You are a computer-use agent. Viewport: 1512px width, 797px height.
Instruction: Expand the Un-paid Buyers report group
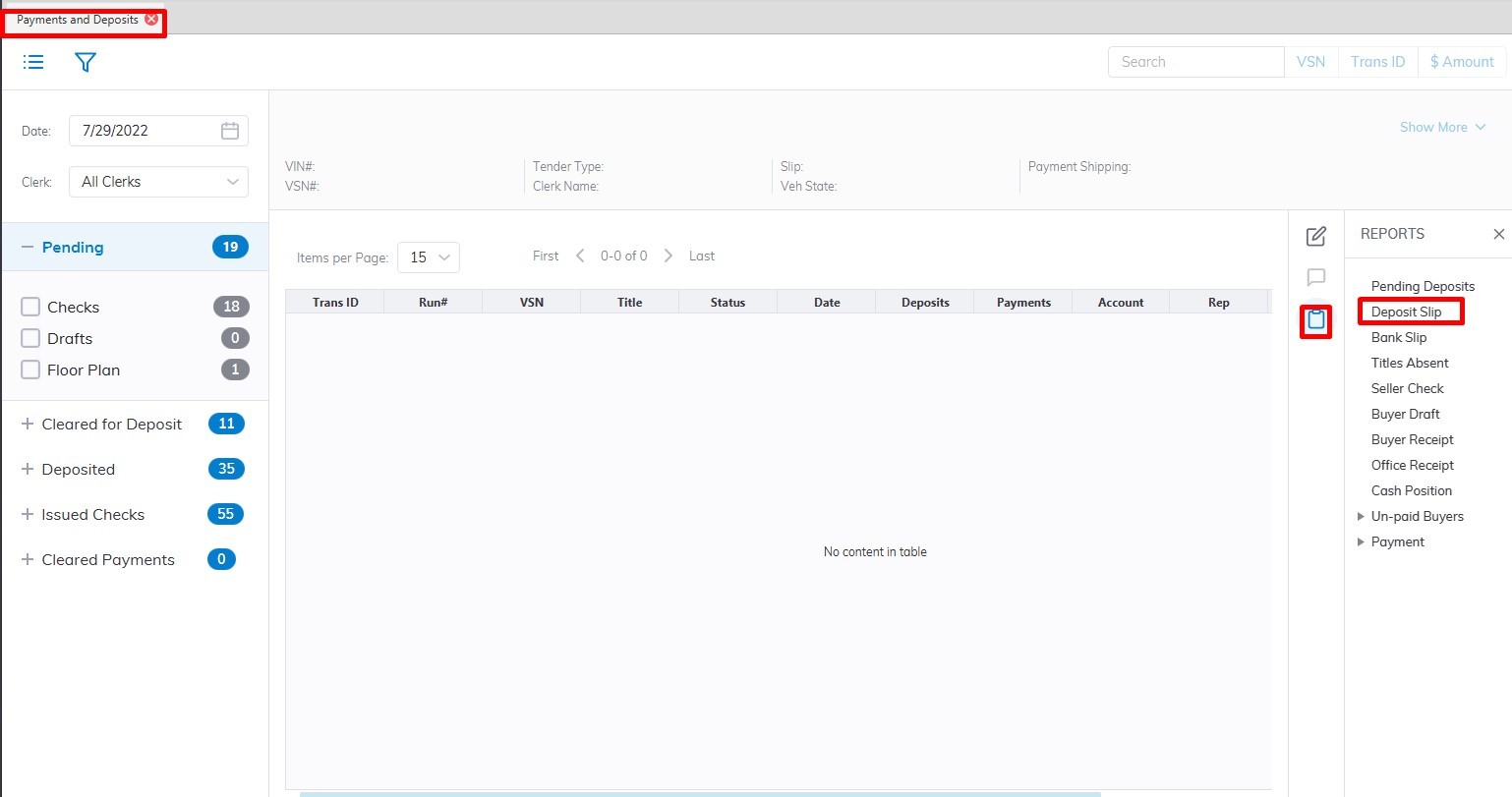pyautogui.click(x=1361, y=516)
